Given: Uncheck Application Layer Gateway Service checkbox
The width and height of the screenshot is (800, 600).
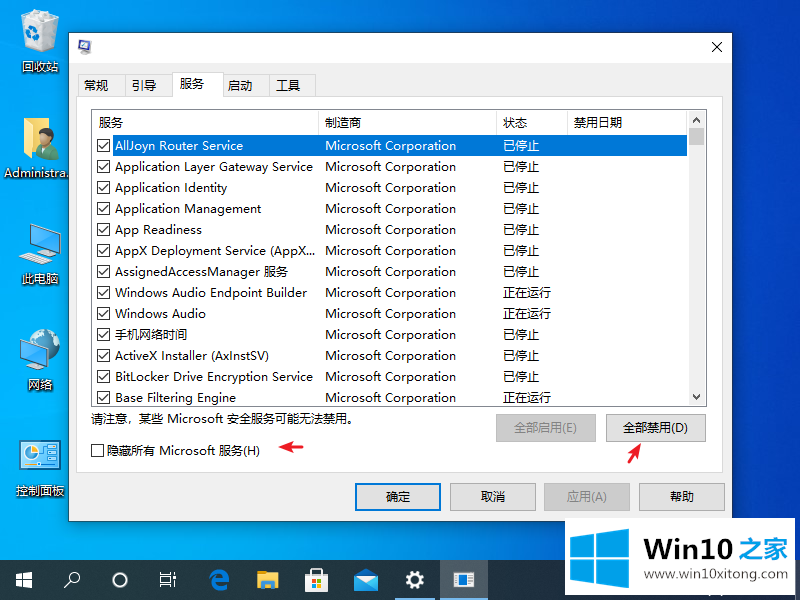Looking at the screenshot, I should pos(104,166).
